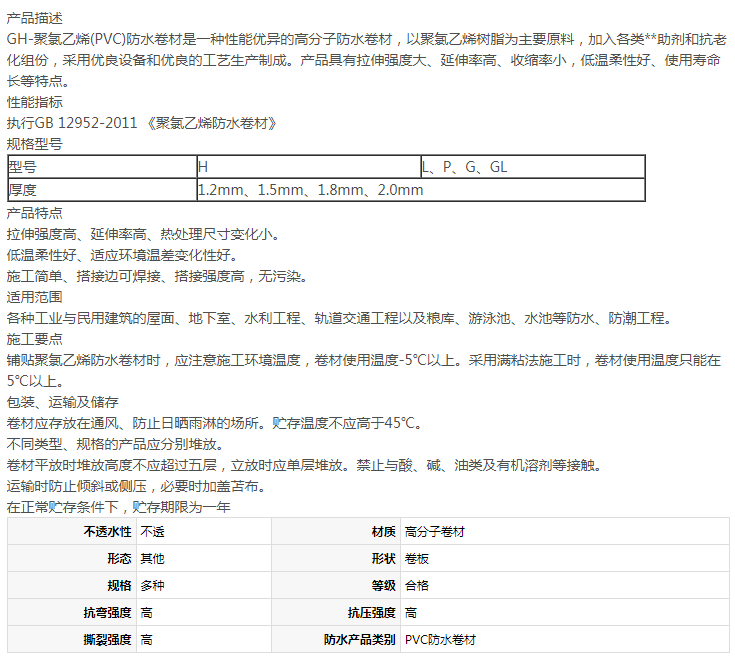This screenshot has width=735, height=662.
Task: Click the 多种 specification value
Action: 152,586
